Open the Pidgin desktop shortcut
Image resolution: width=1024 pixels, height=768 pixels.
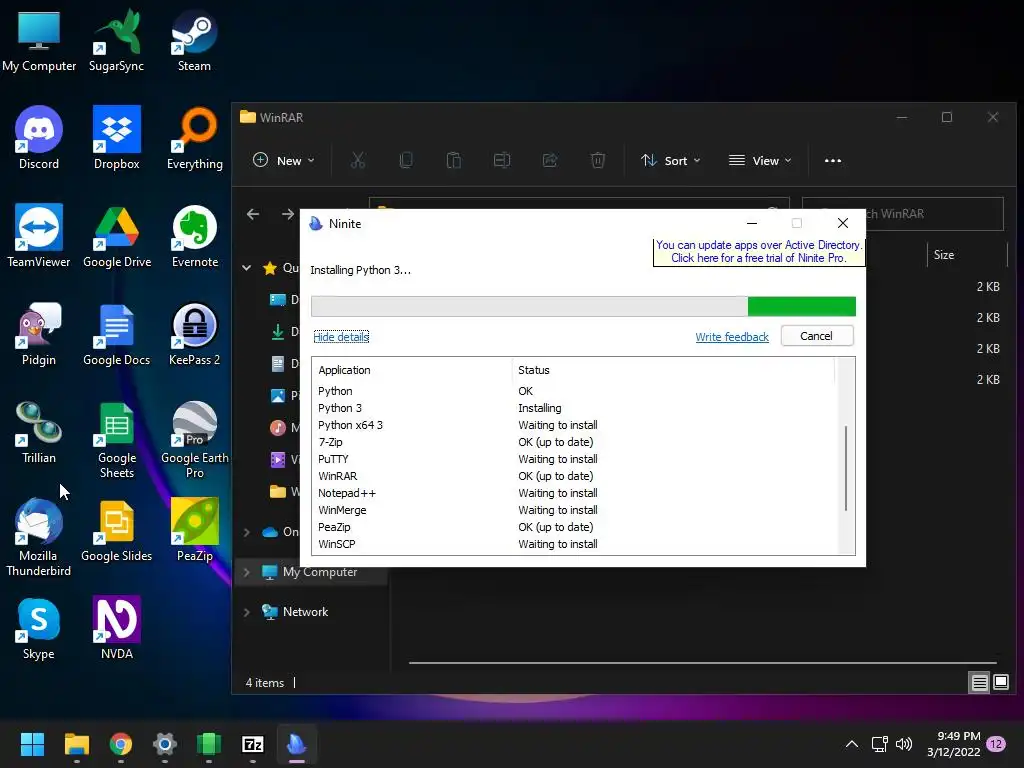tap(39, 334)
